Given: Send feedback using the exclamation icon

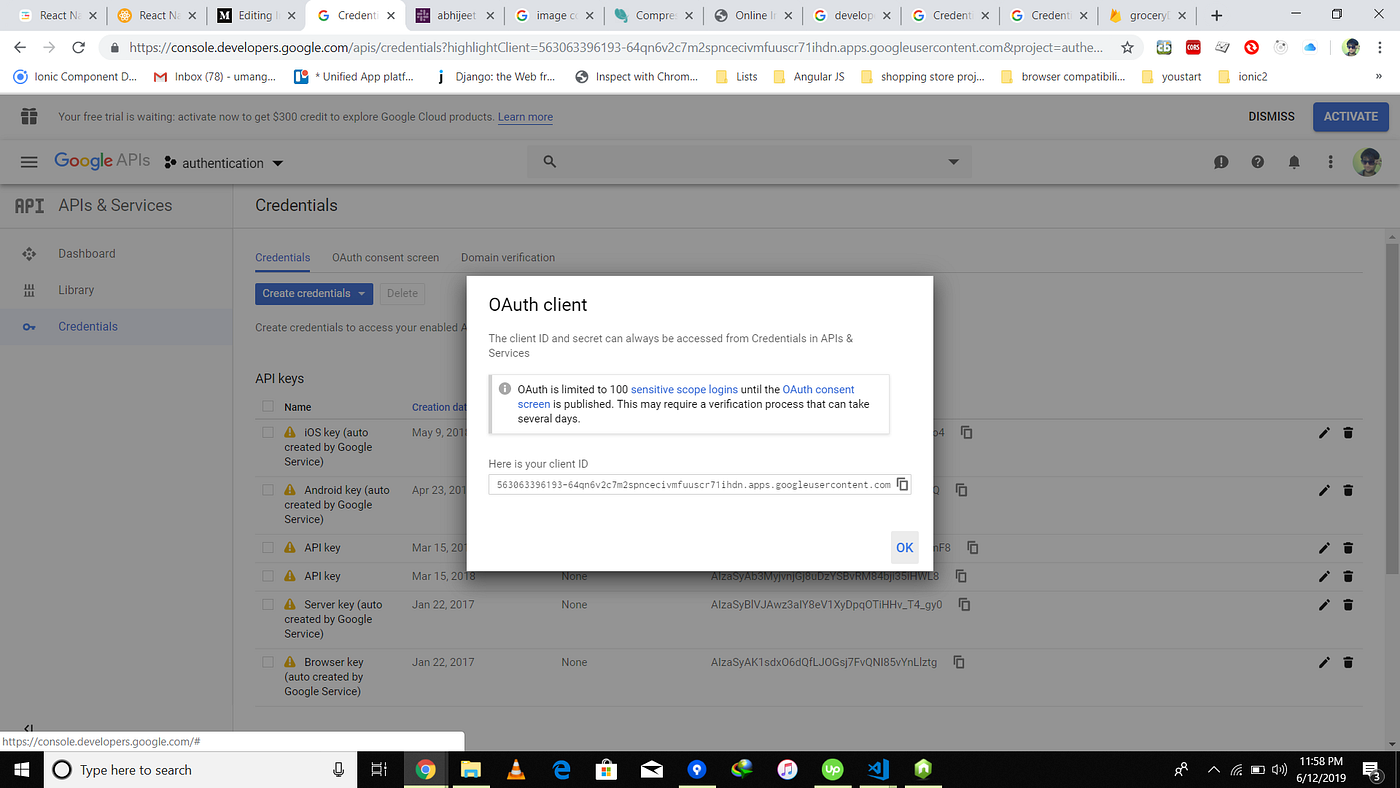Looking at the screenshot, I should (x=1221, y=161).
